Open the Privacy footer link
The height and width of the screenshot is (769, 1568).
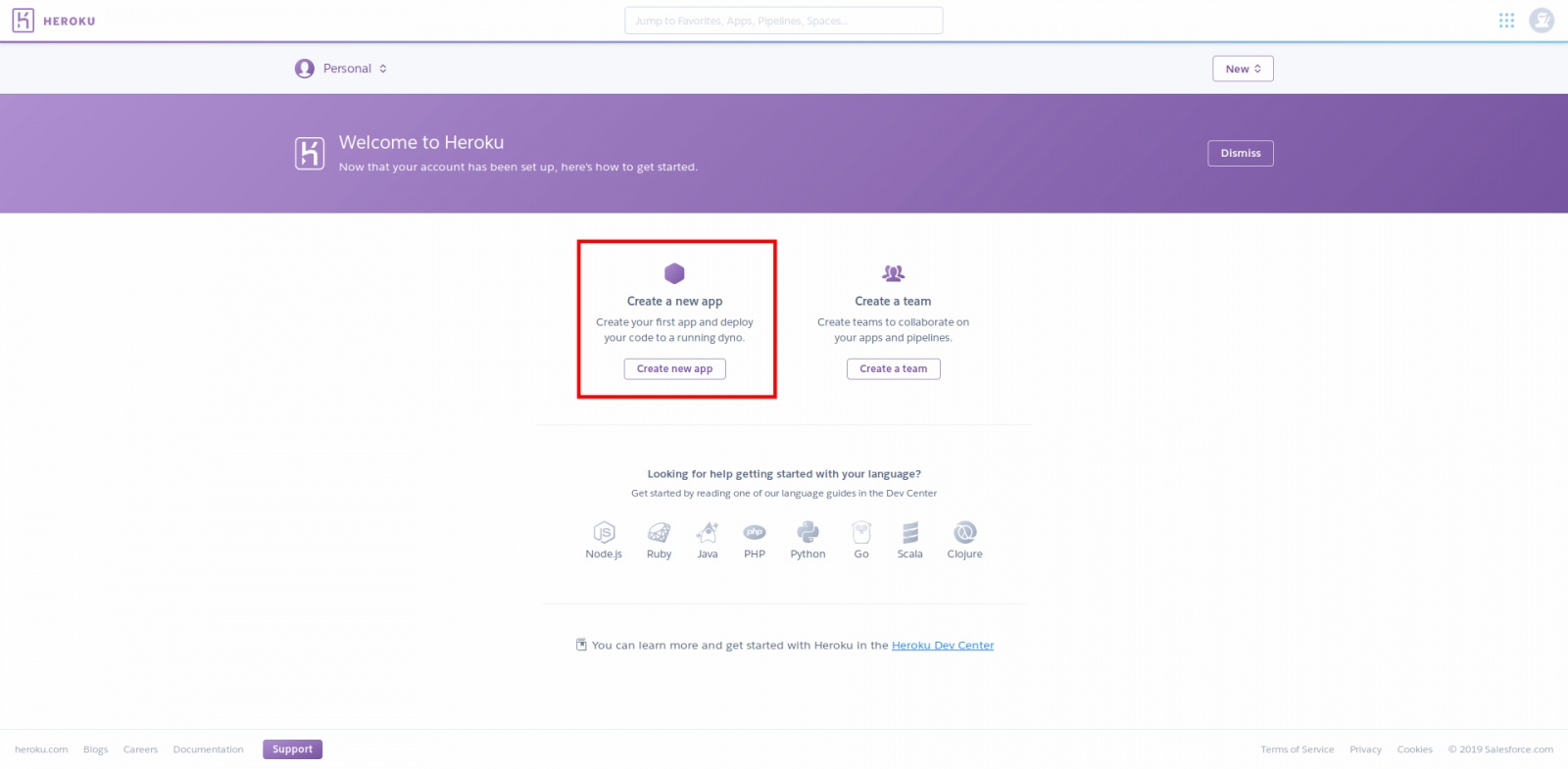[x=1365, y=749]
